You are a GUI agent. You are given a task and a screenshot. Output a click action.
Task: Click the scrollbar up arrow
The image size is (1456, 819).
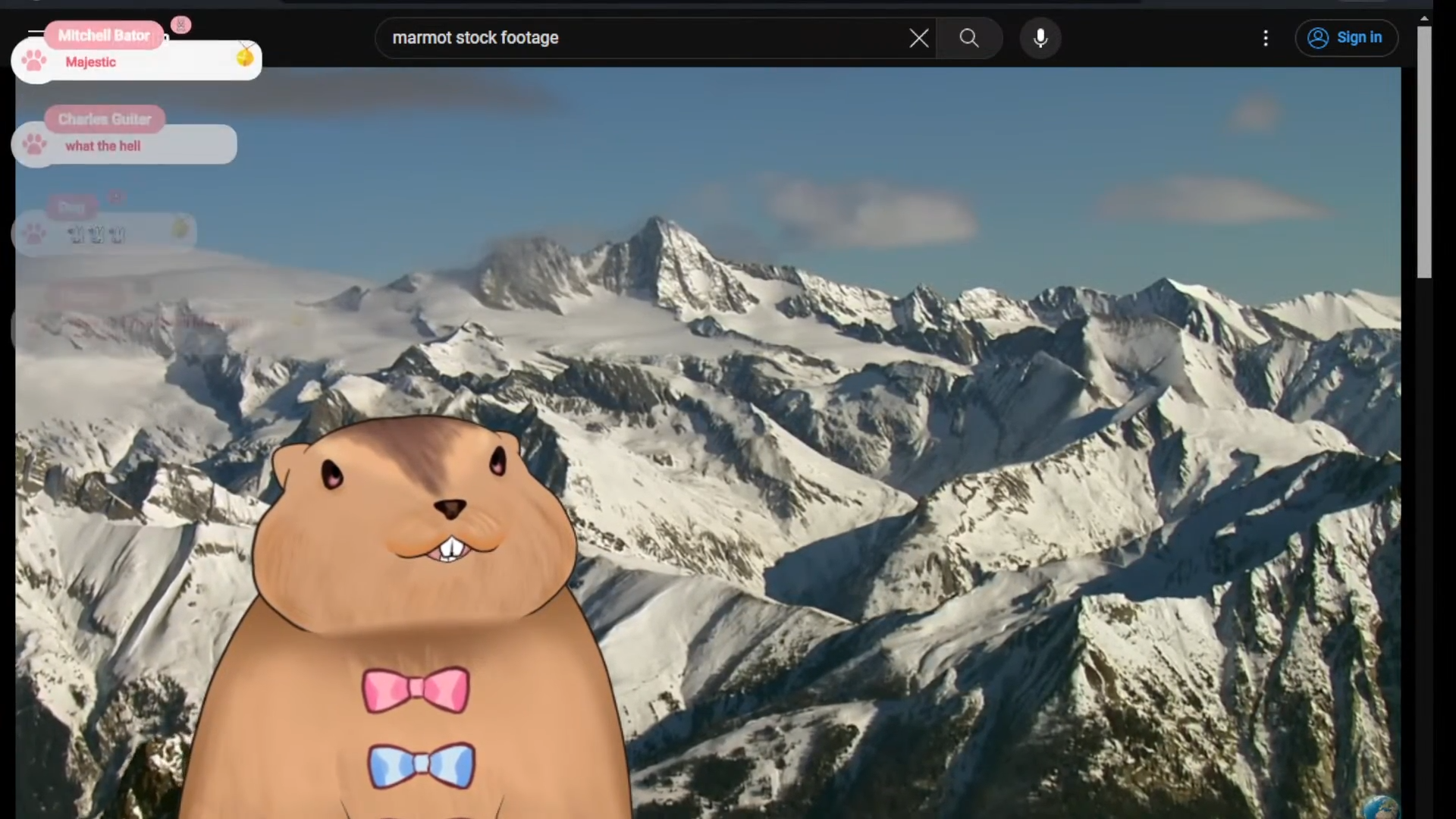pyautogui.click(x=1424, y=17)
